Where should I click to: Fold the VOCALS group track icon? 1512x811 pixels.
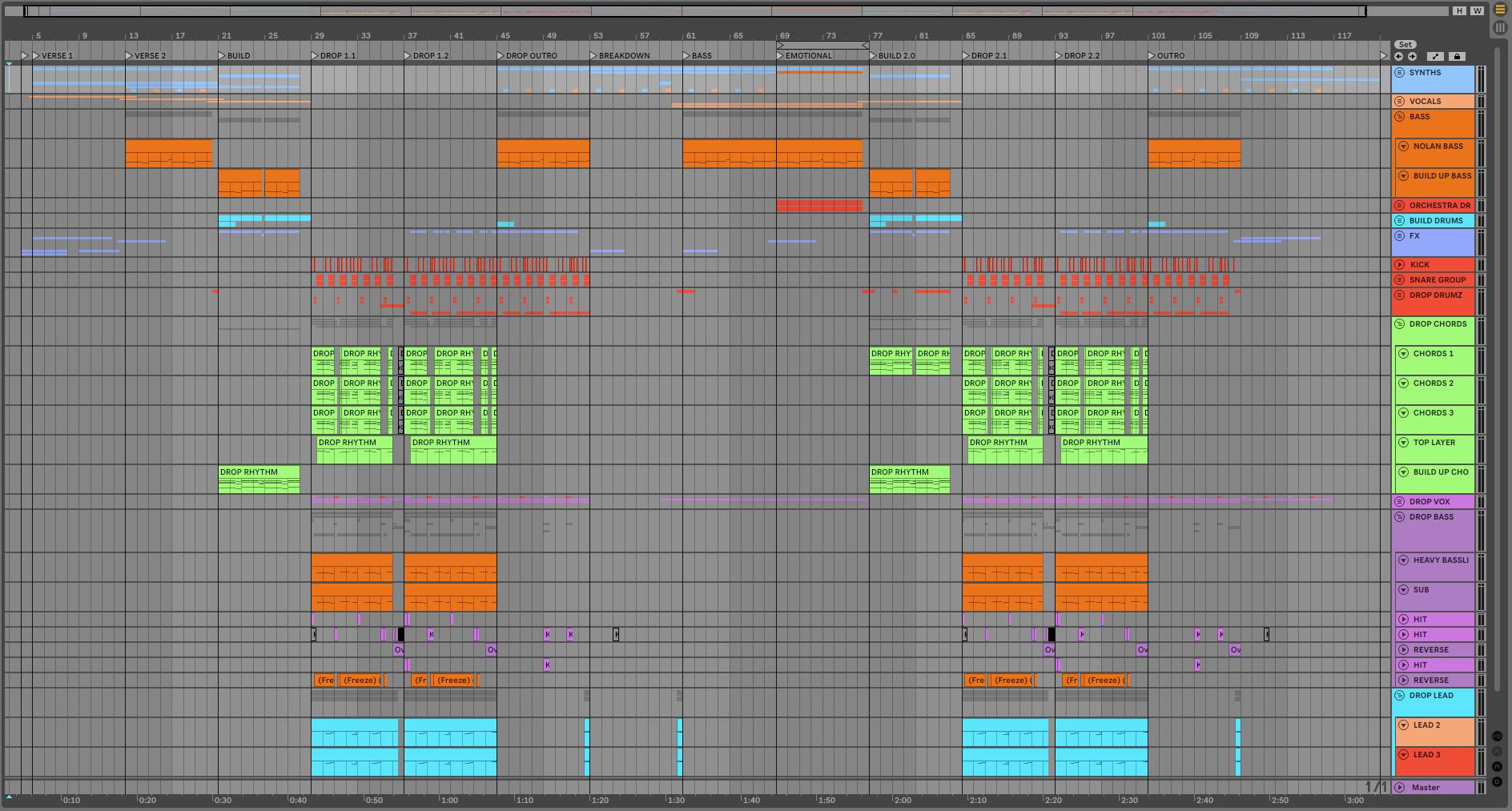[1400, 102]
